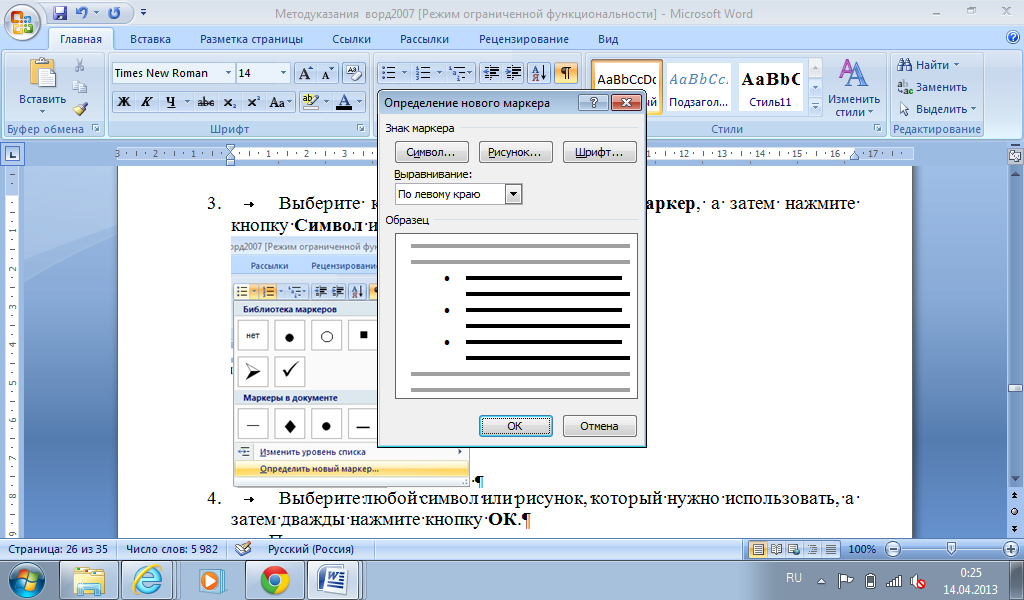
Task: Switch to the Рецензирование tab
Action: (x=523, y=39)
